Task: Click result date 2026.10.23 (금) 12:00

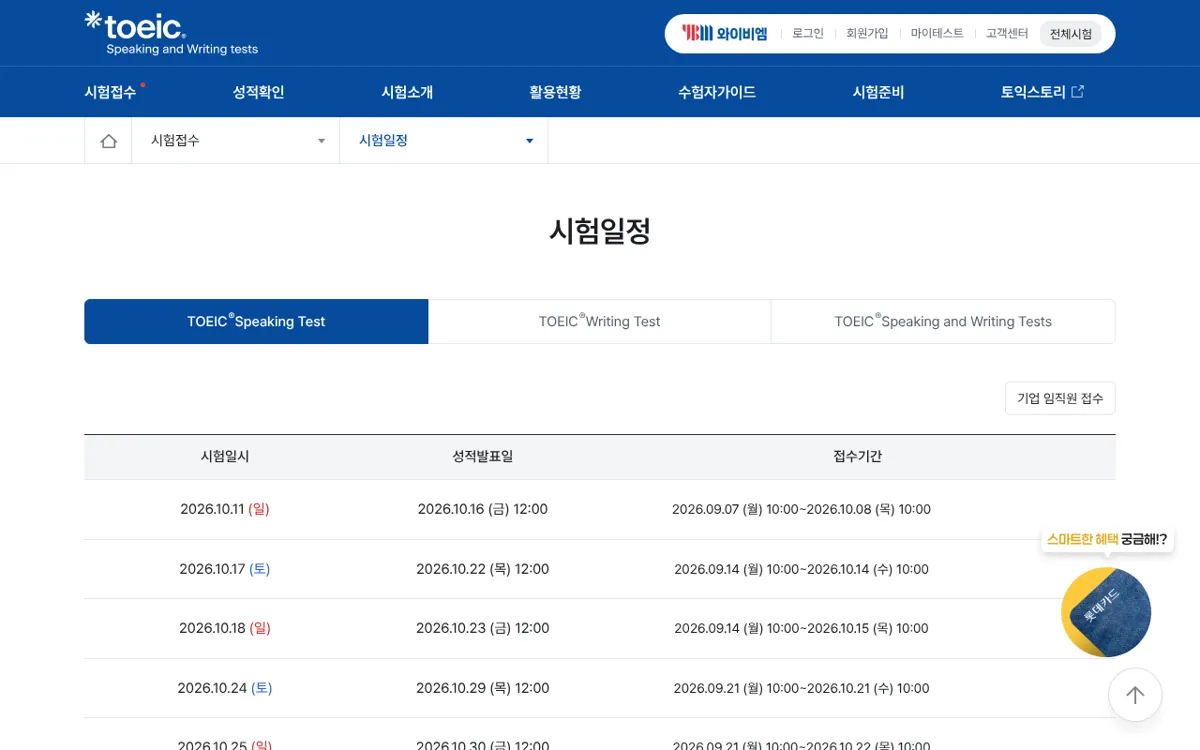Action: pyautogui.click(x=483, y=628)
